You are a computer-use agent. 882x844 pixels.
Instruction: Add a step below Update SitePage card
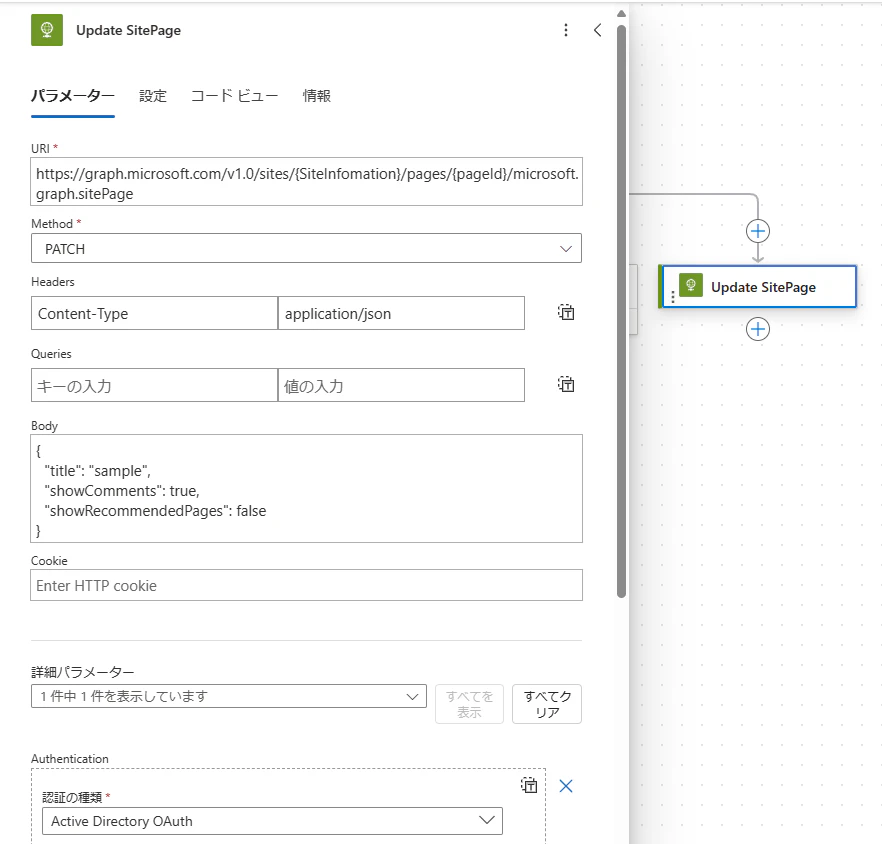(758, 329)
